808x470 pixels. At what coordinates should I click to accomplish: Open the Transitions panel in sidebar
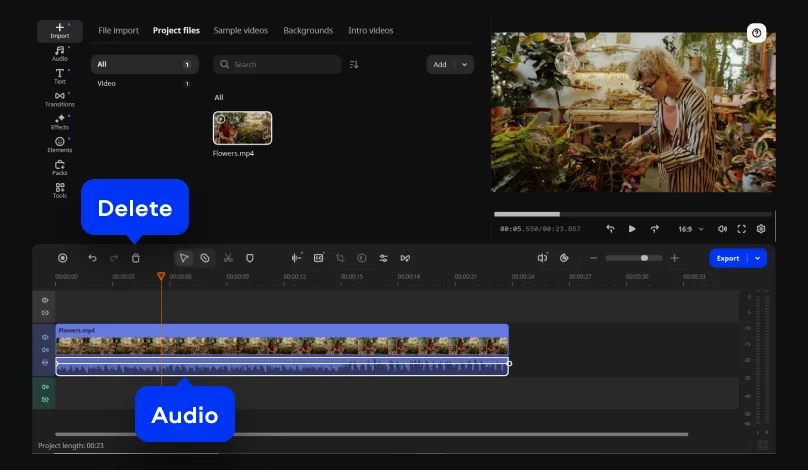[60, 98]
